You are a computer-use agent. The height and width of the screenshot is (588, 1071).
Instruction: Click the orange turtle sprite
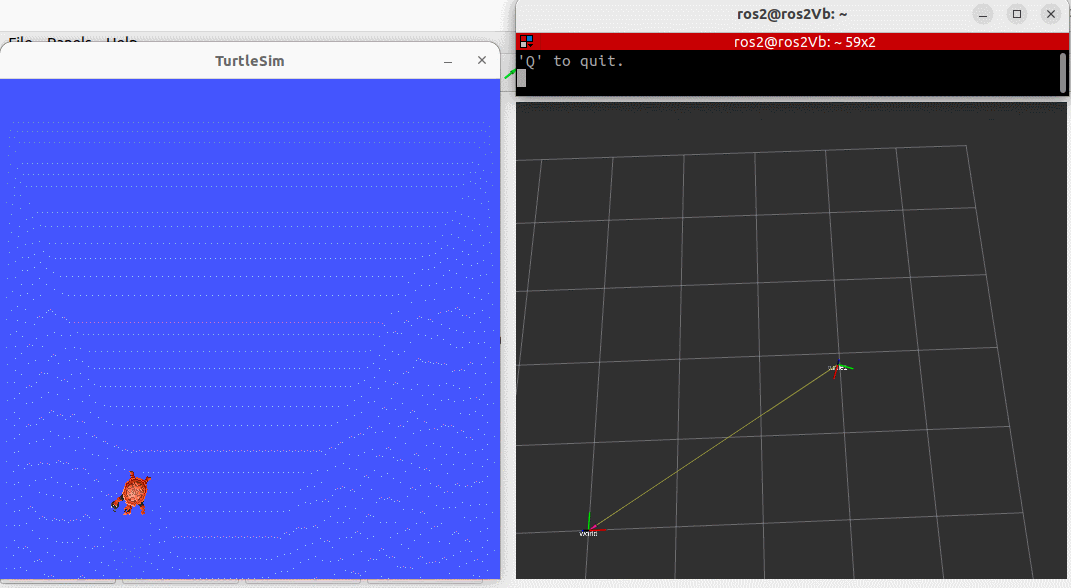pos(132,492)
